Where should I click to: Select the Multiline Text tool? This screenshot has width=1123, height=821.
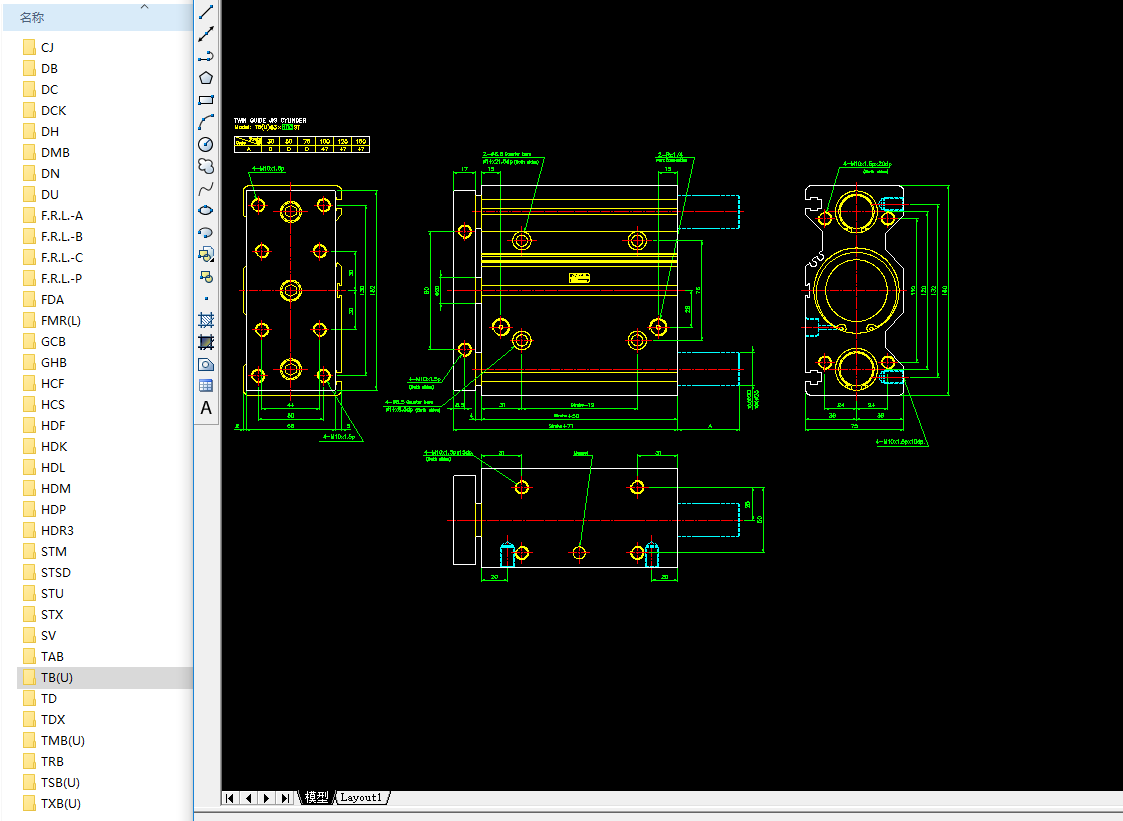[x=206, y=408]
